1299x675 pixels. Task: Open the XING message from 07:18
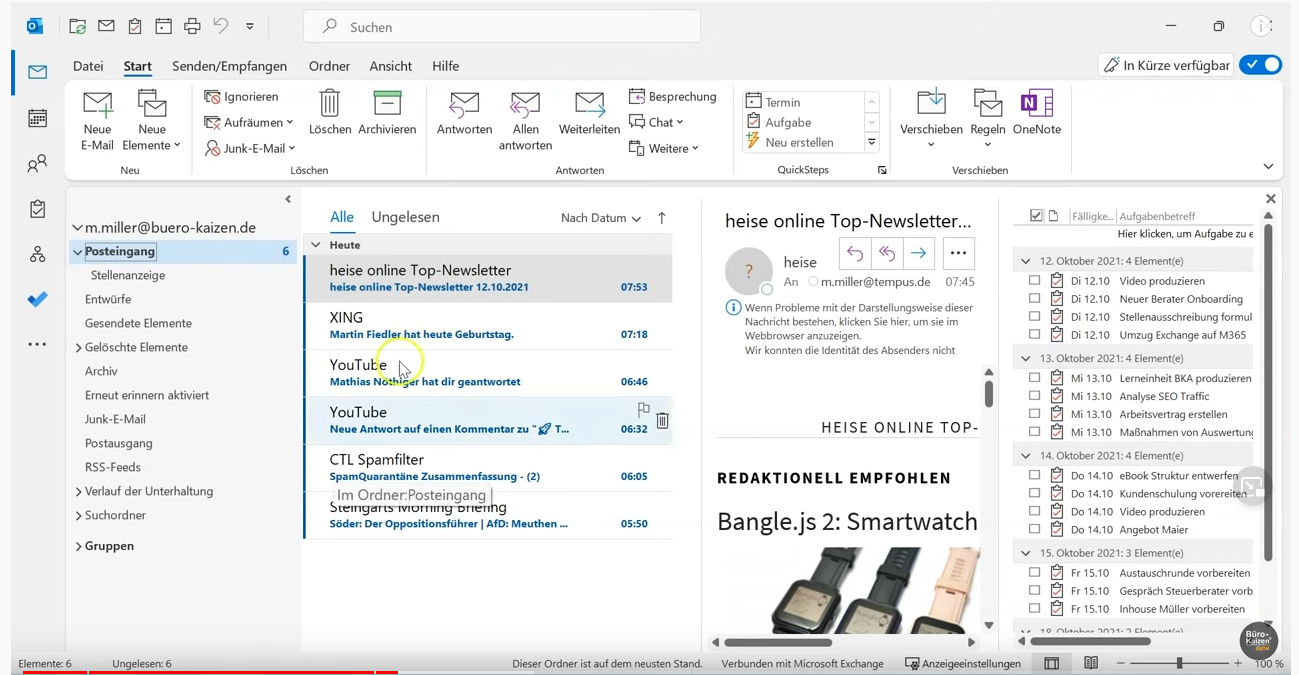(x=488, y=325)
